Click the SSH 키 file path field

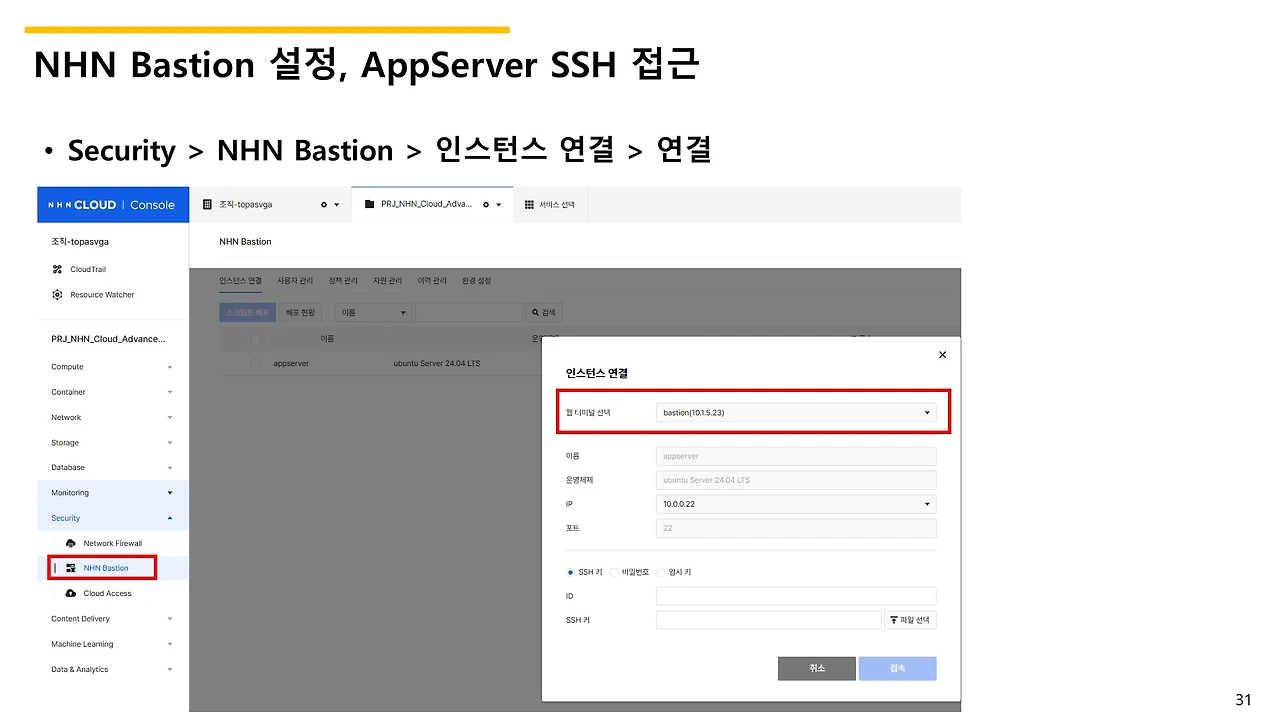769,620
